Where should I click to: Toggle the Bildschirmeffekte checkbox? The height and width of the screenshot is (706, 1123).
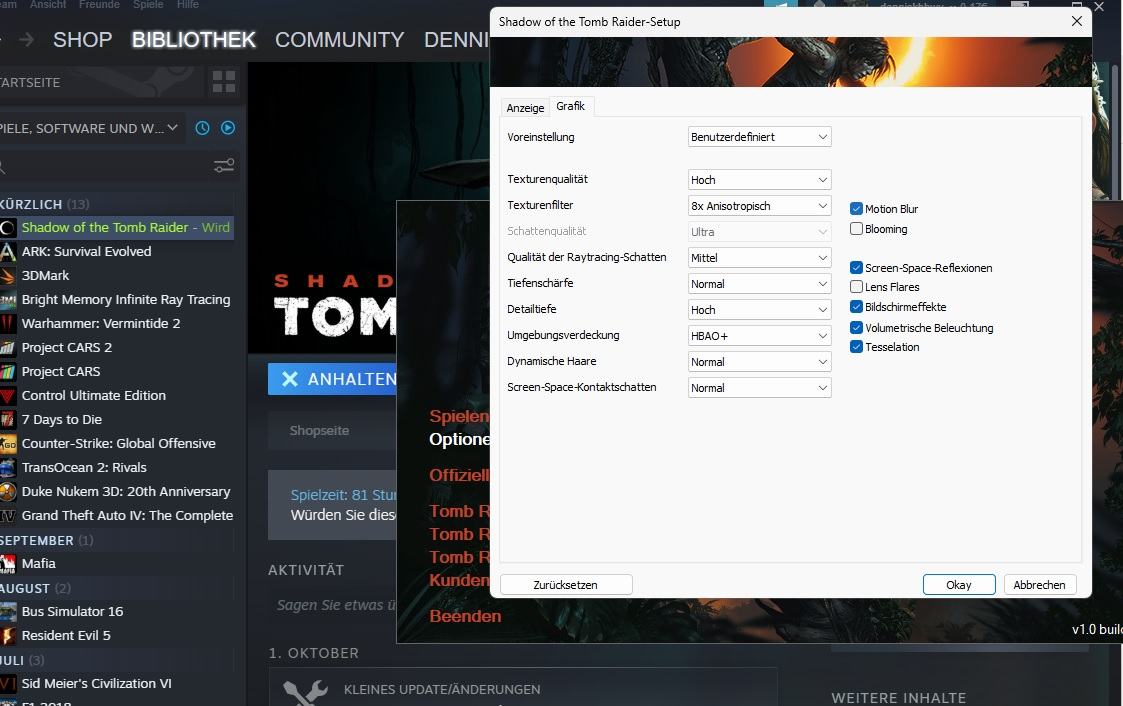856,306
